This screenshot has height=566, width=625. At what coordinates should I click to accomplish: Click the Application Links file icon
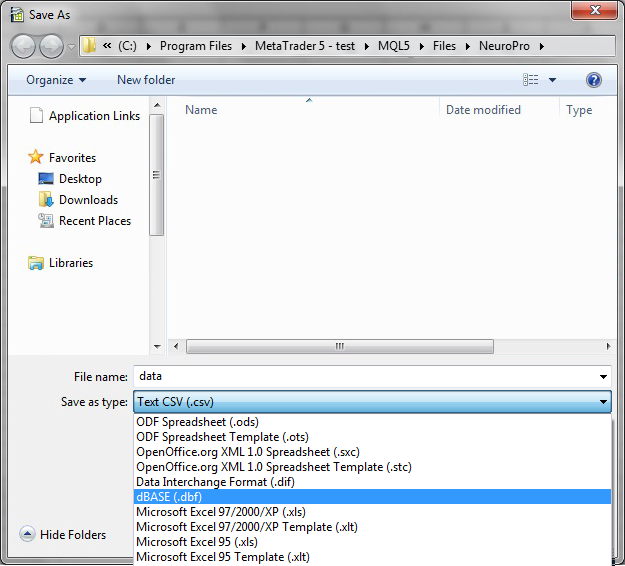36,116
